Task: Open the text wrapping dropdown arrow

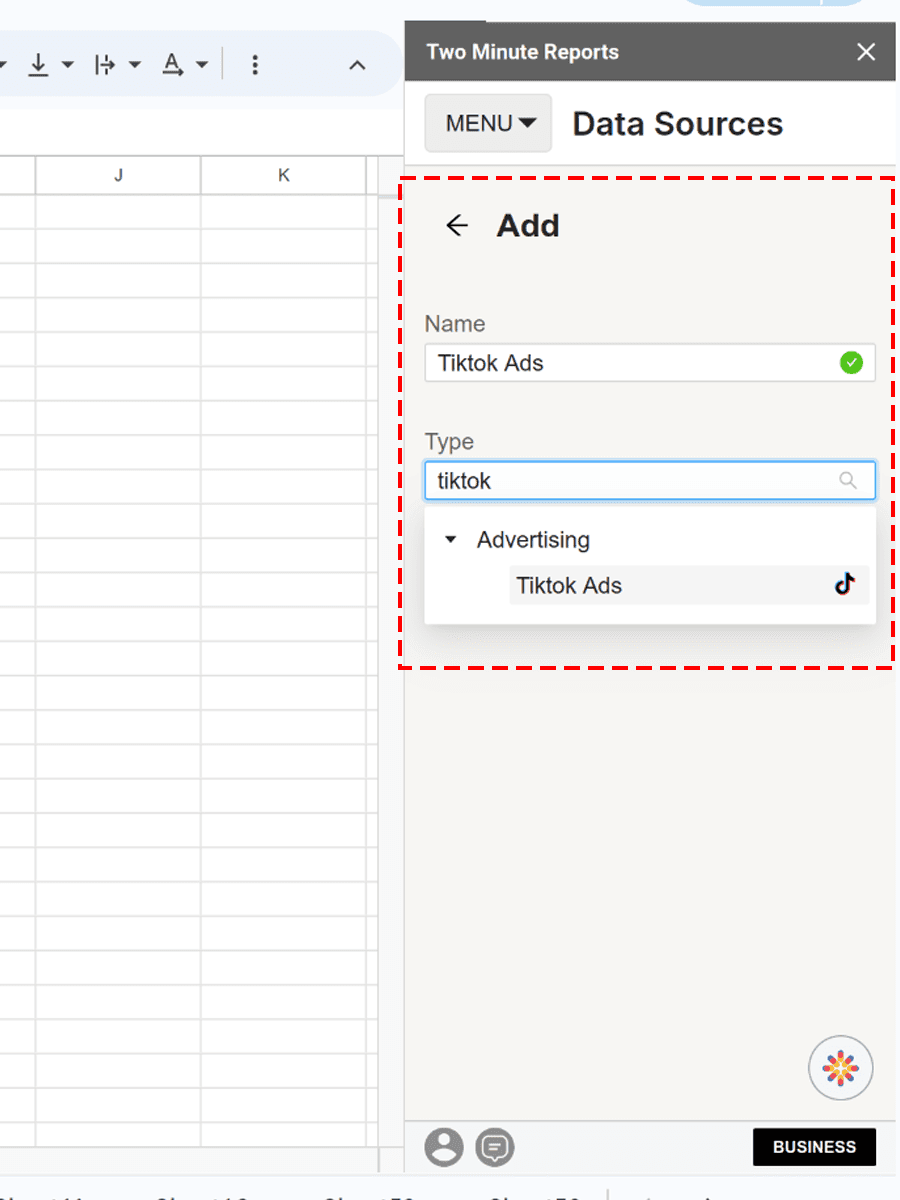Action: (x=135, y=65)
